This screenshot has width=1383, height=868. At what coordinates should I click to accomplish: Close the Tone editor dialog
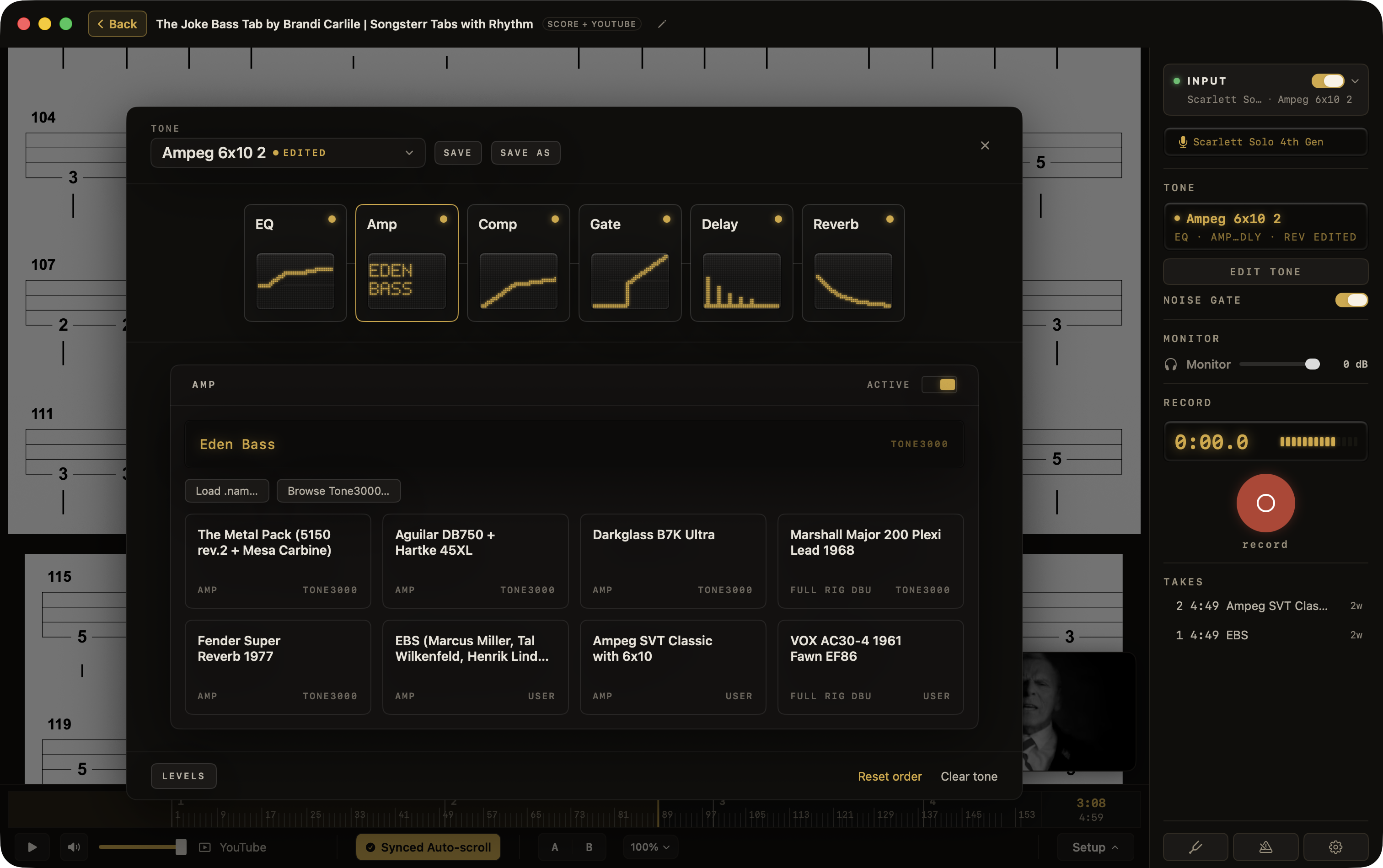tap(985, 145)
